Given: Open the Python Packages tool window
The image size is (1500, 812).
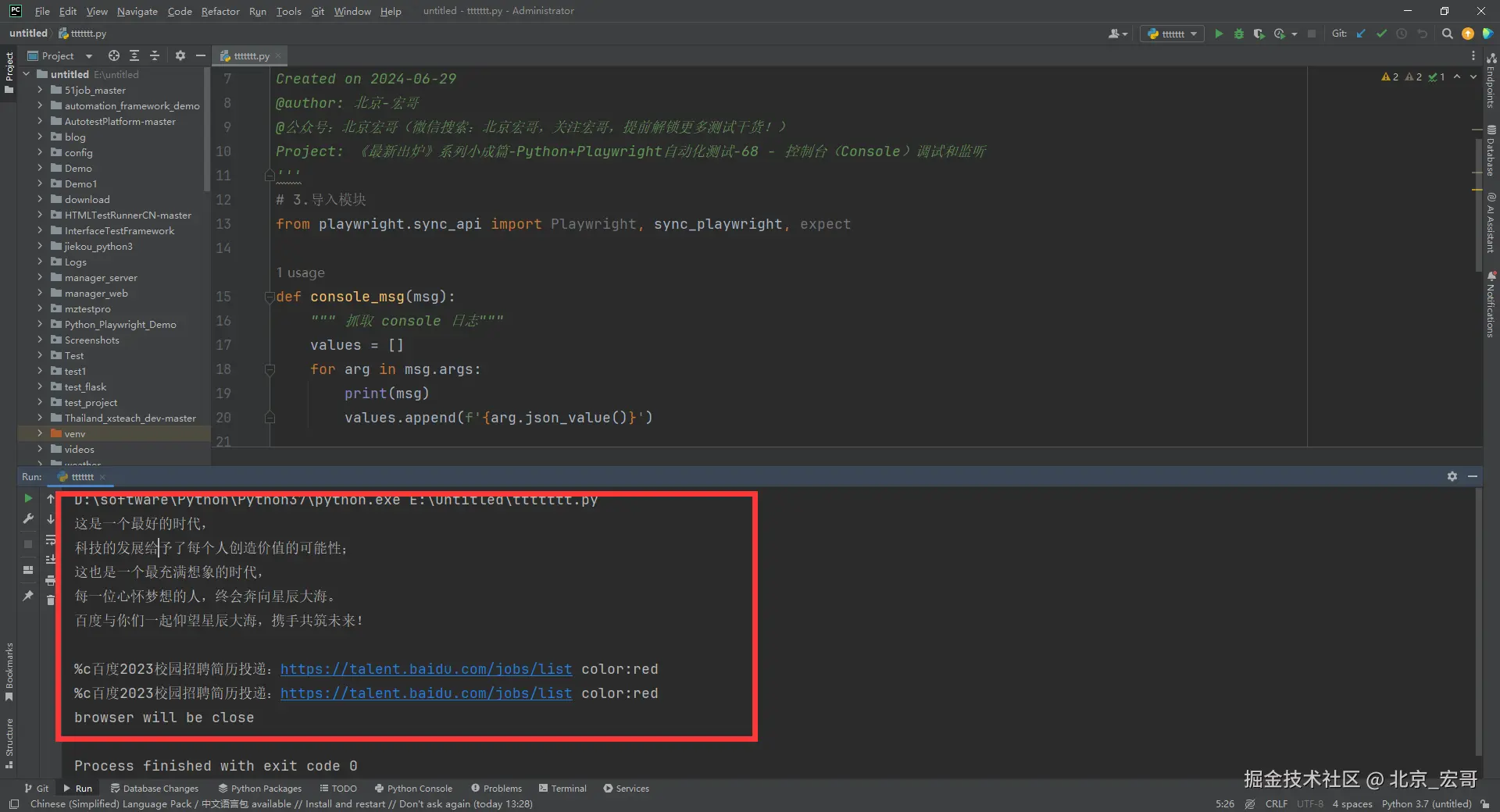Looking at the screenshot, I should pos(259,789).
